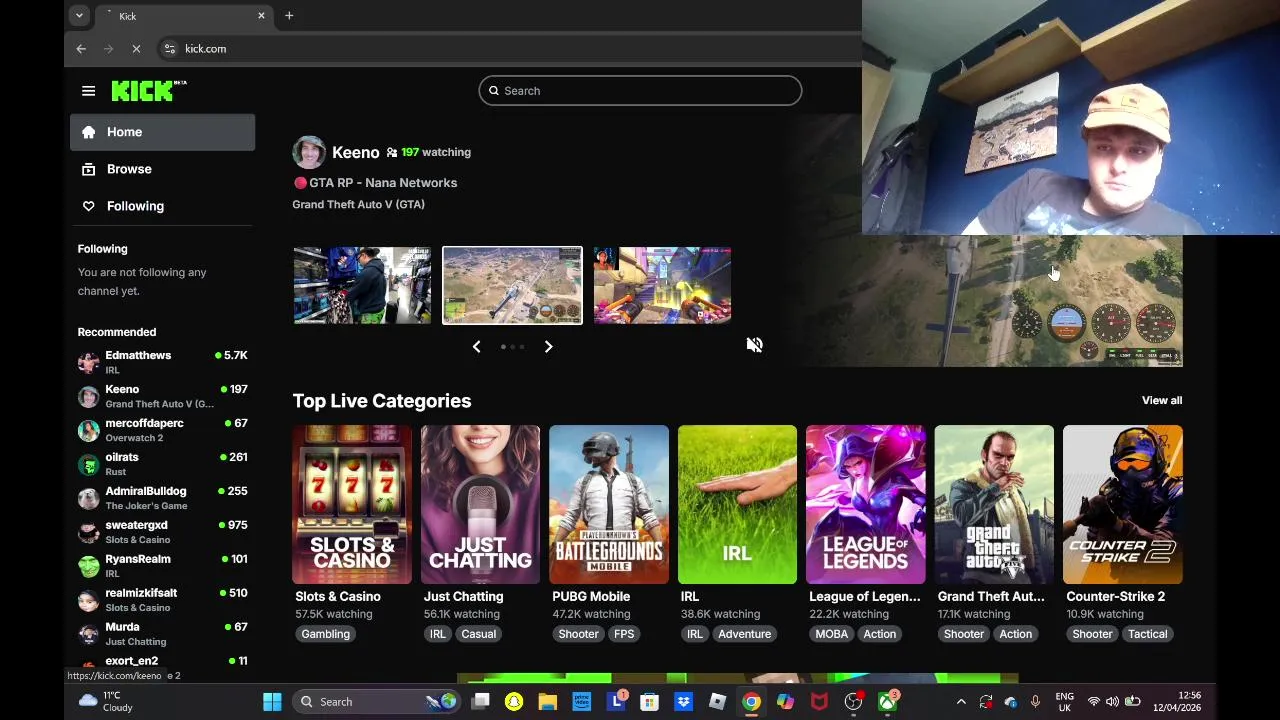Open the hamburger menu next to Kick logo

tap(88, 91)
